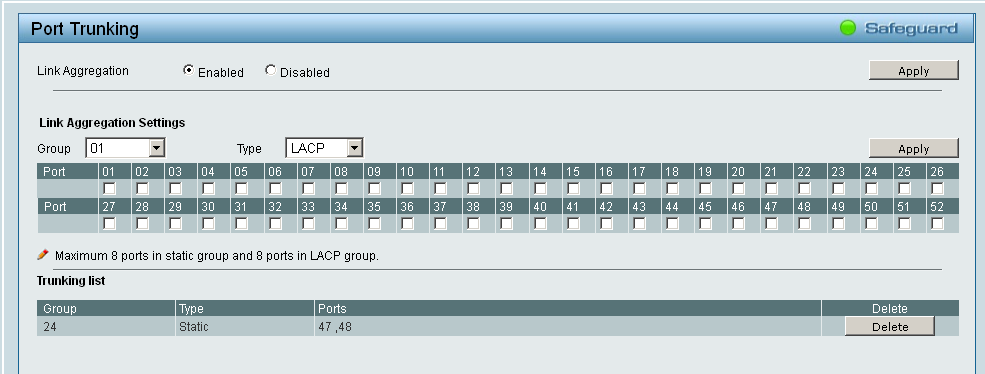Open the Type dropdown showing LACP
The width and height of the screenshot is (985, 374).
[324, 148]
